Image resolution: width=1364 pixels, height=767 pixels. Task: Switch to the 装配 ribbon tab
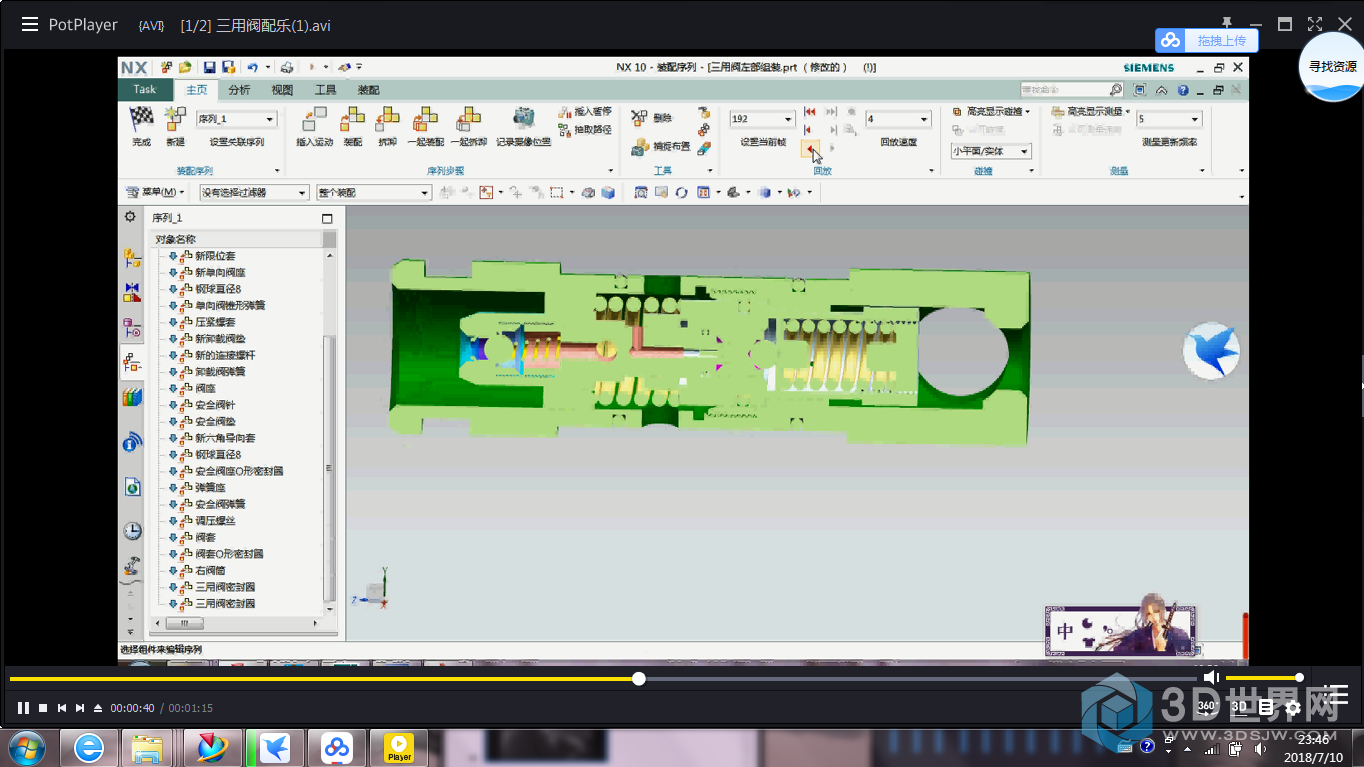369,90
